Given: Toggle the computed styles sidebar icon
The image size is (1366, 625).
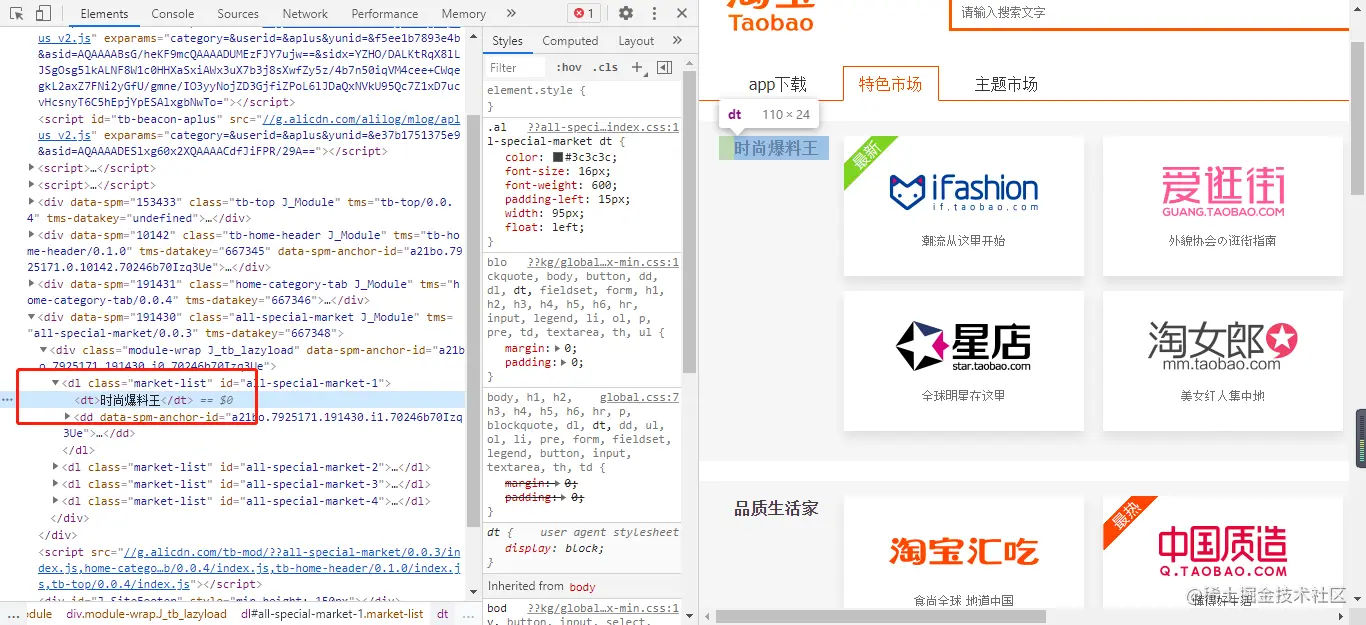Looking at the screenshot, I should pyautogui.click(x=664, y=67).
